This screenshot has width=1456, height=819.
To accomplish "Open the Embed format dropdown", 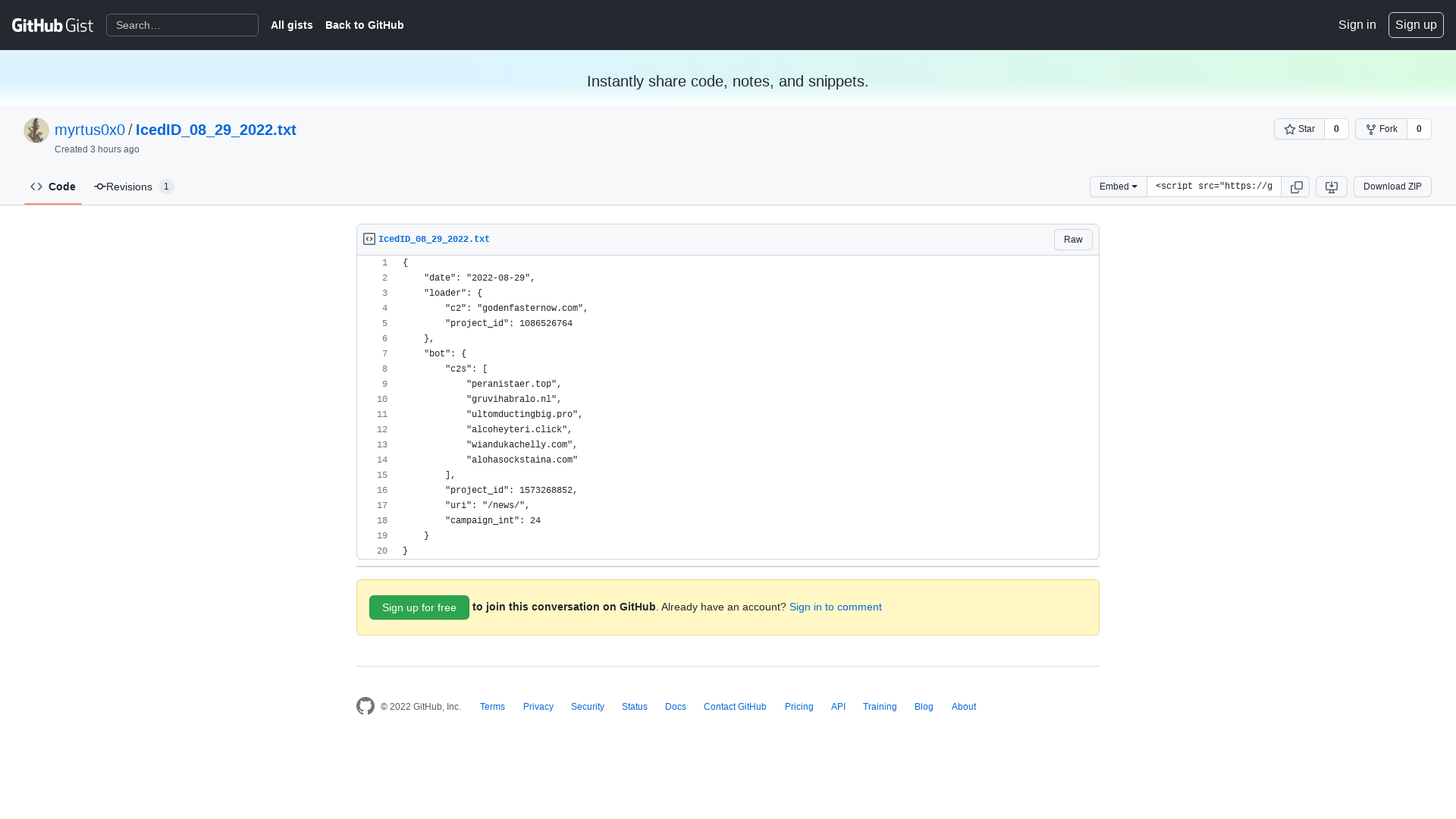I will 1118,187.
